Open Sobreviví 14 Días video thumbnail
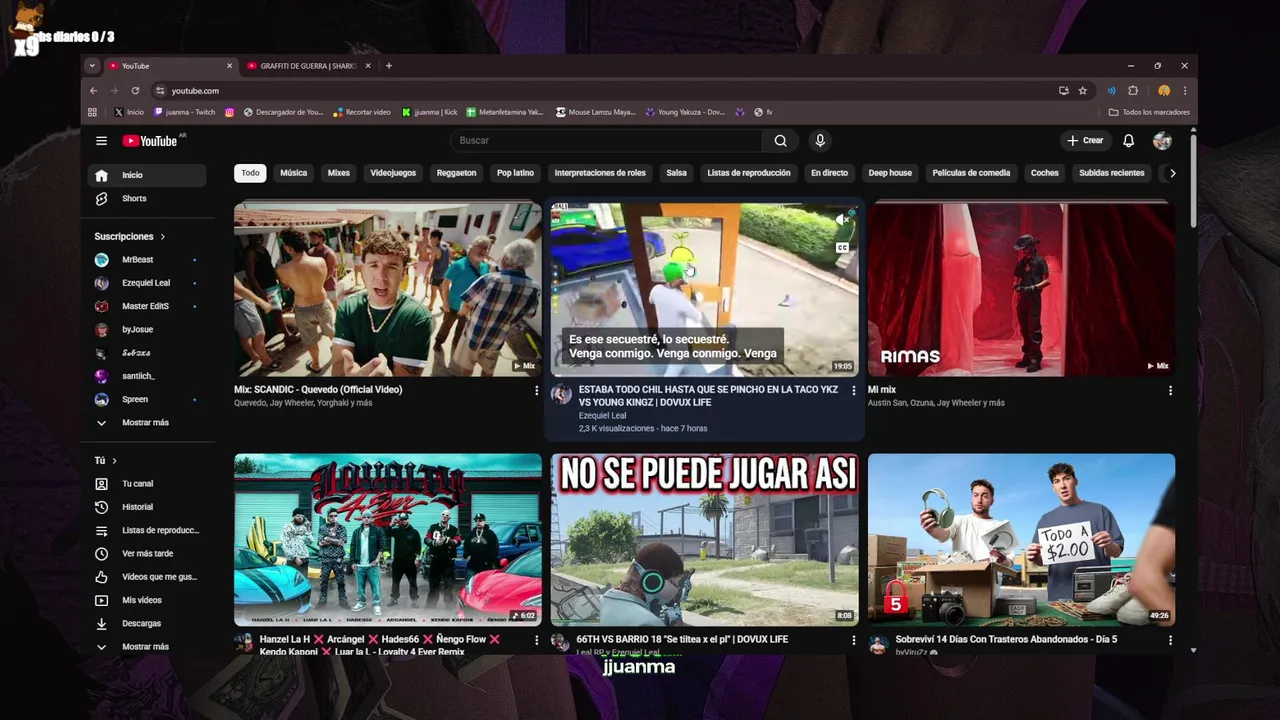Screen dimensions: 1280x720 [x=1021, y=540]
